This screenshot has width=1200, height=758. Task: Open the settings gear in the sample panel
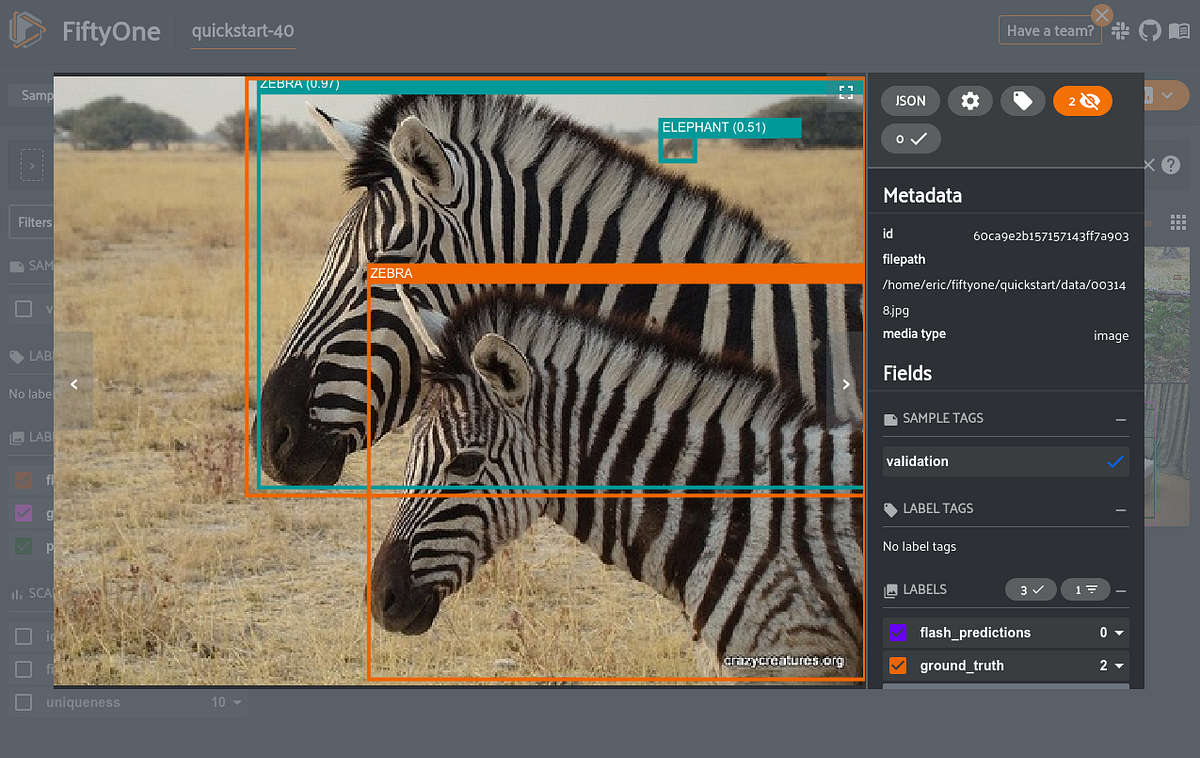point(970,100)
